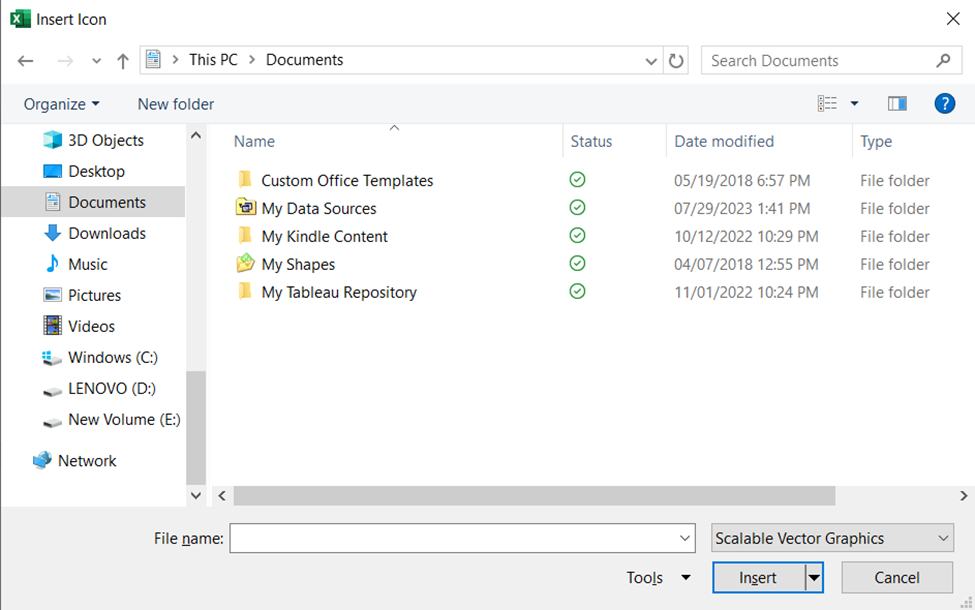Navigate back with the back arrow
Viewport: 975px width, 610px height.
[x=25, y=60]
